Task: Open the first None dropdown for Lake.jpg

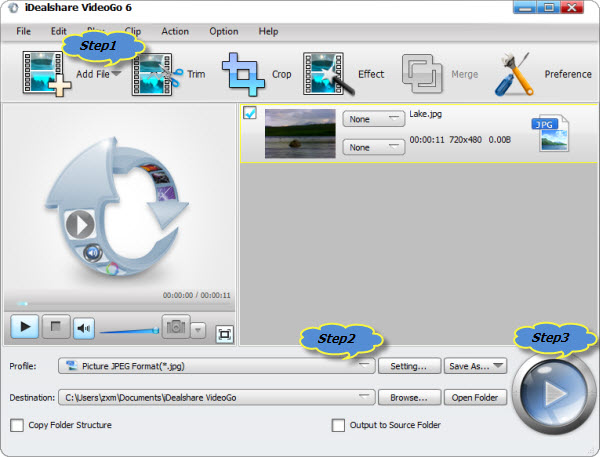Action: tap(373, 119)
